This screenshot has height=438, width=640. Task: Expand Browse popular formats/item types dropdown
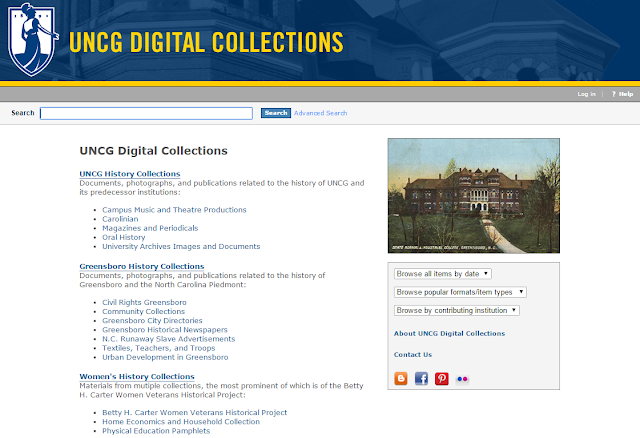point(460,292)
